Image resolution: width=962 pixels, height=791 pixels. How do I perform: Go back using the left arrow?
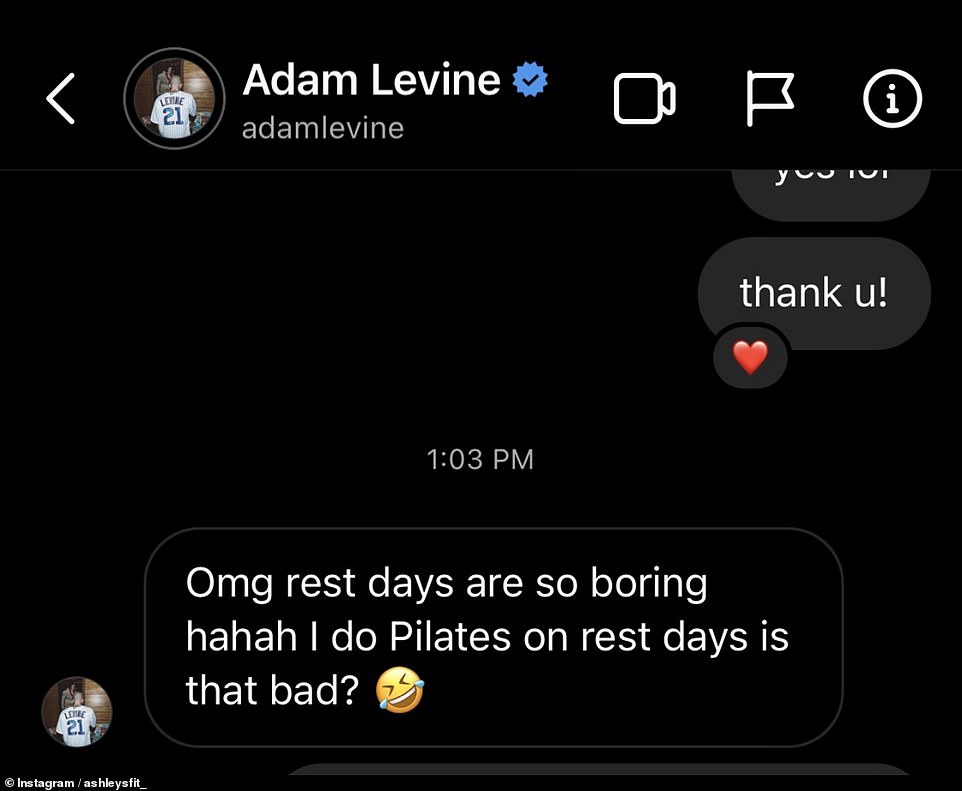[x=60, y=99]
